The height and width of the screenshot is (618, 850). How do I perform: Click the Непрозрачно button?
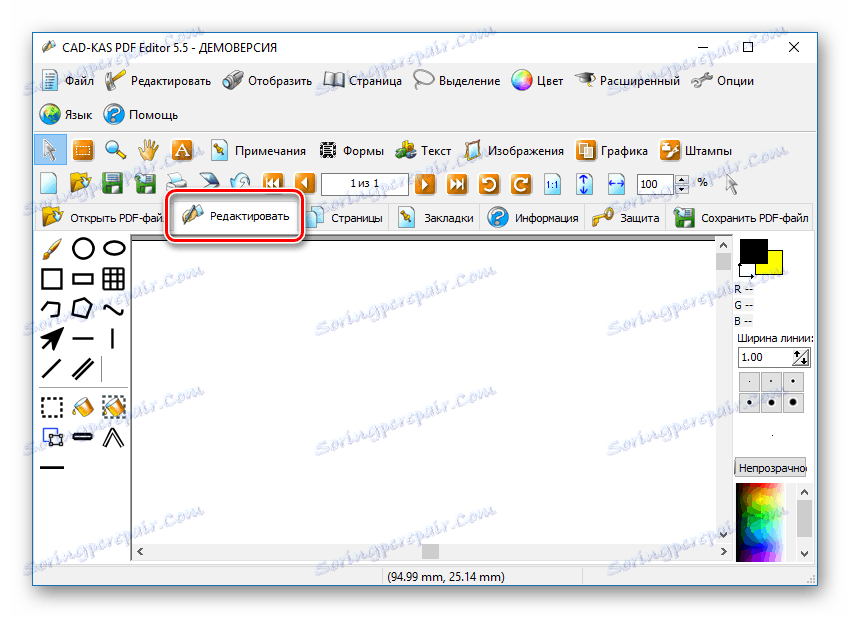[771, 468]
